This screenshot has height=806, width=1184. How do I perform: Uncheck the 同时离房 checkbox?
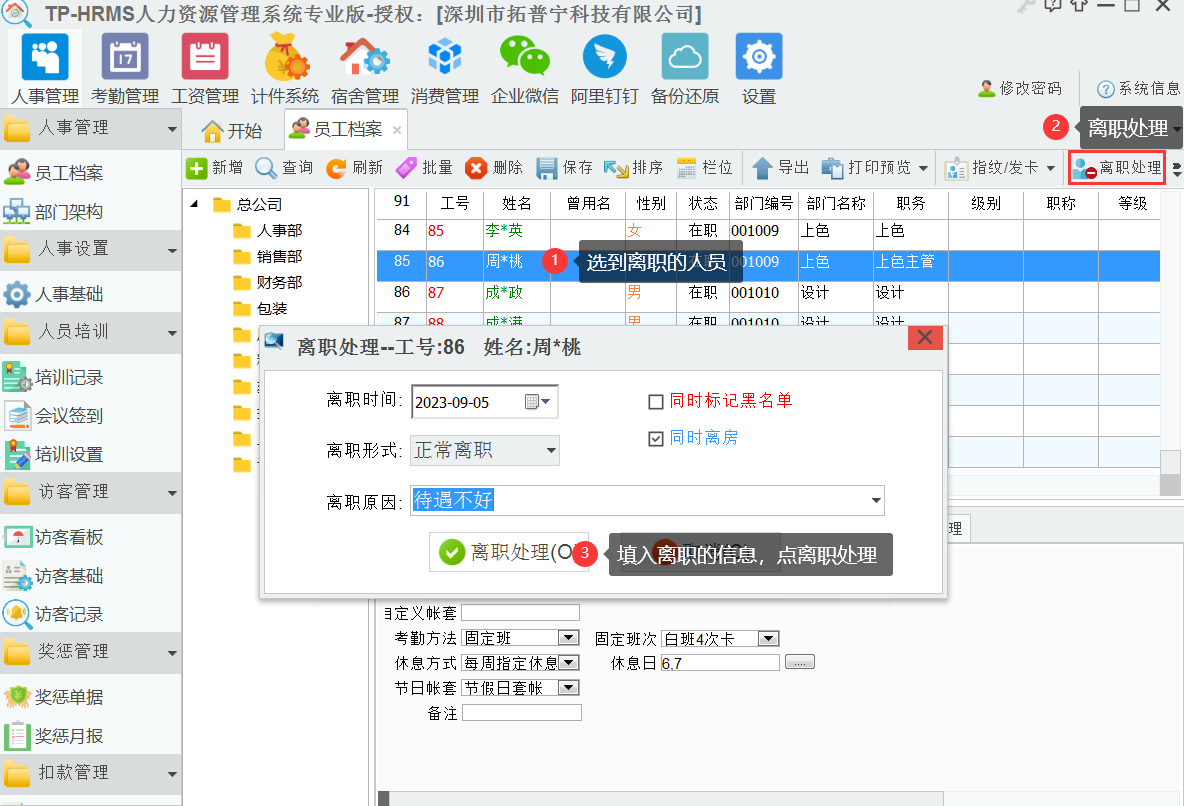(656, 438)
